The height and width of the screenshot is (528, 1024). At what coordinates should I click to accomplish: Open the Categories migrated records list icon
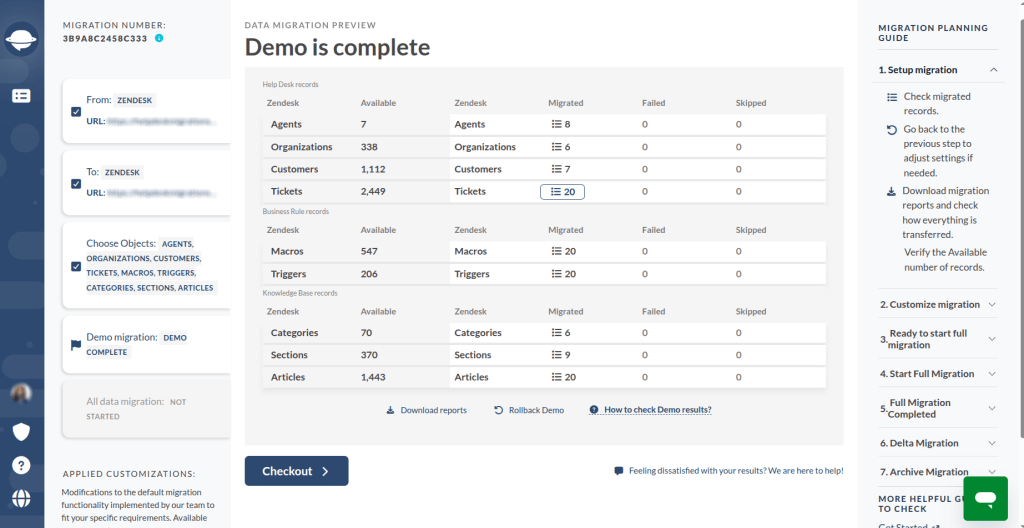pyautogui.click(x=556, y=333)
